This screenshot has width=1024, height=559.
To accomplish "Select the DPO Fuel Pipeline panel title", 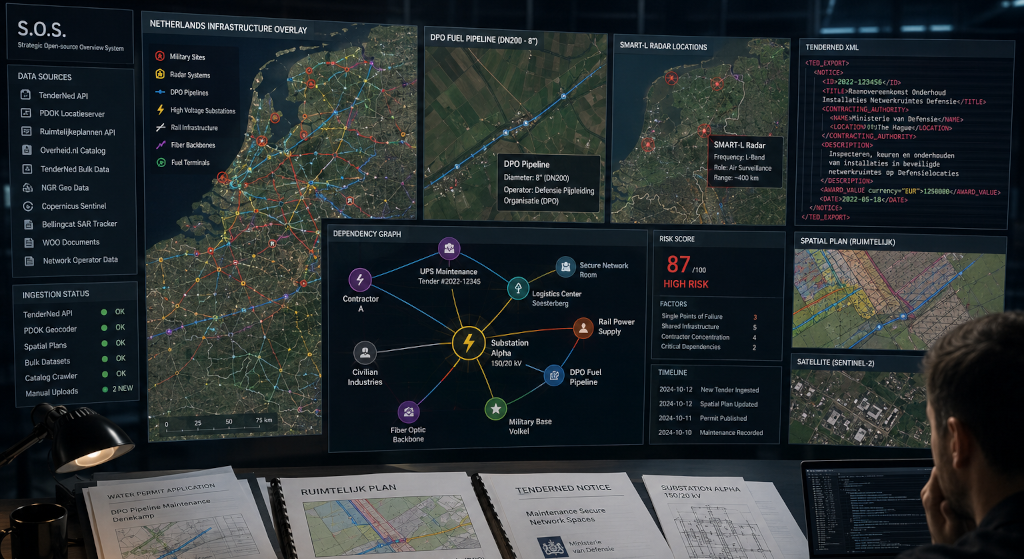I will (x=484, y=38).
